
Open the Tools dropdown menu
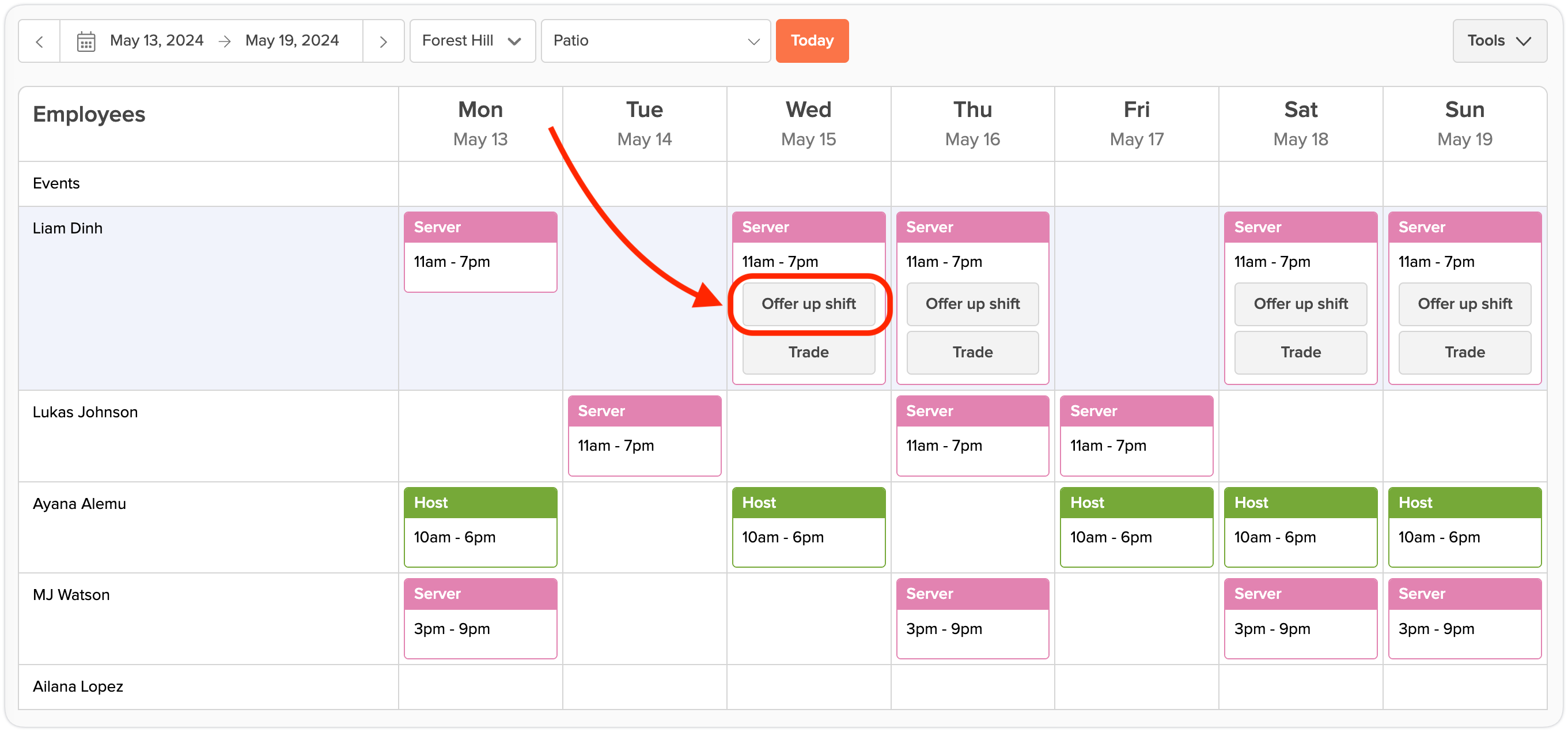pos(1499,41)
